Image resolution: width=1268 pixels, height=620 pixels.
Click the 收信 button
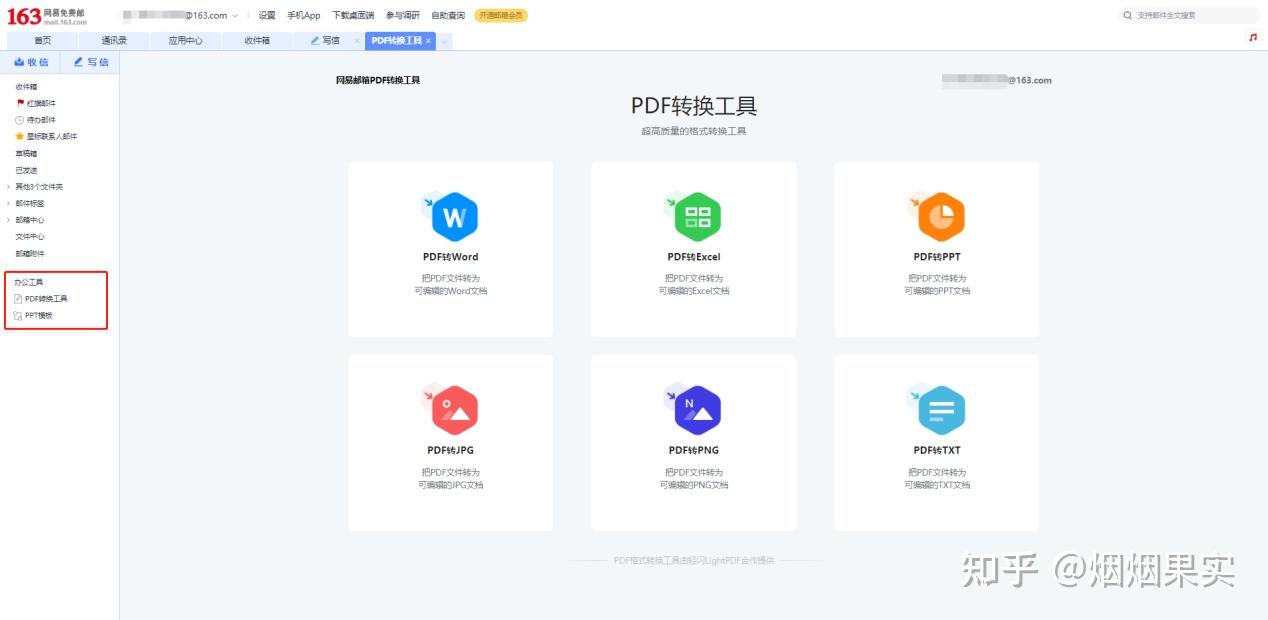coord(31,62)
